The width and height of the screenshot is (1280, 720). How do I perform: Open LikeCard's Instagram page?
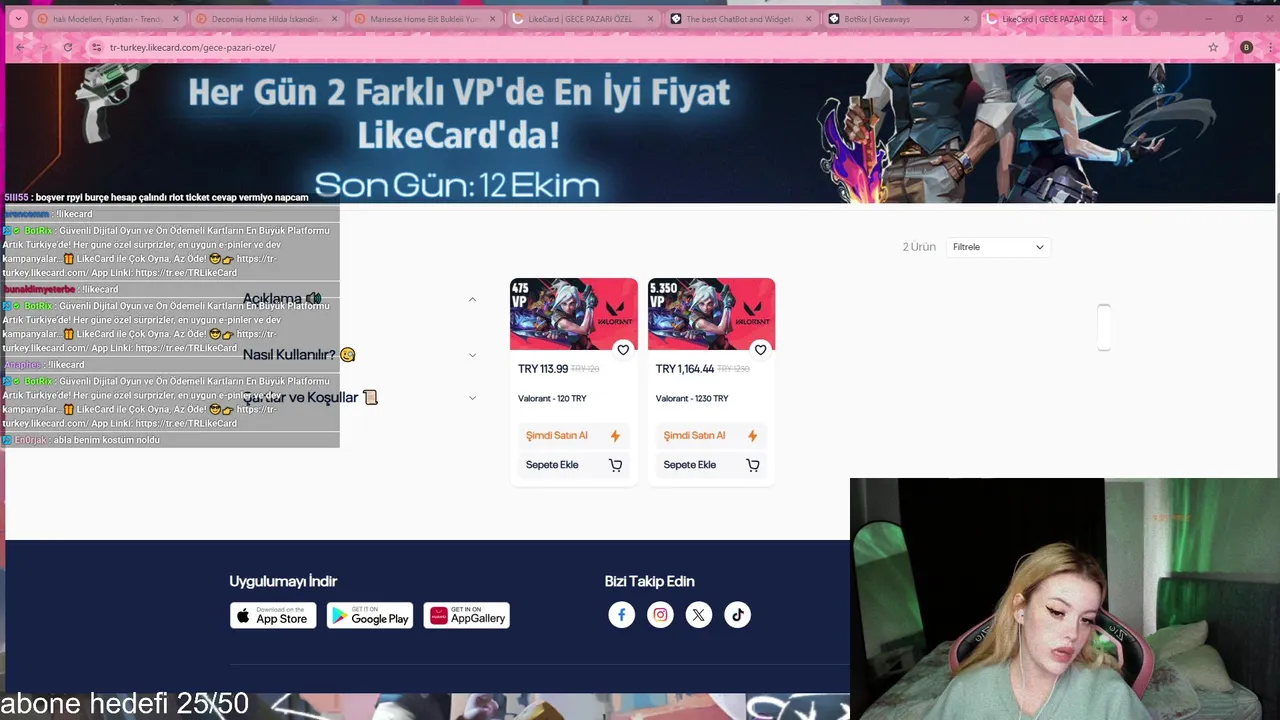click(x=660, y=615)
